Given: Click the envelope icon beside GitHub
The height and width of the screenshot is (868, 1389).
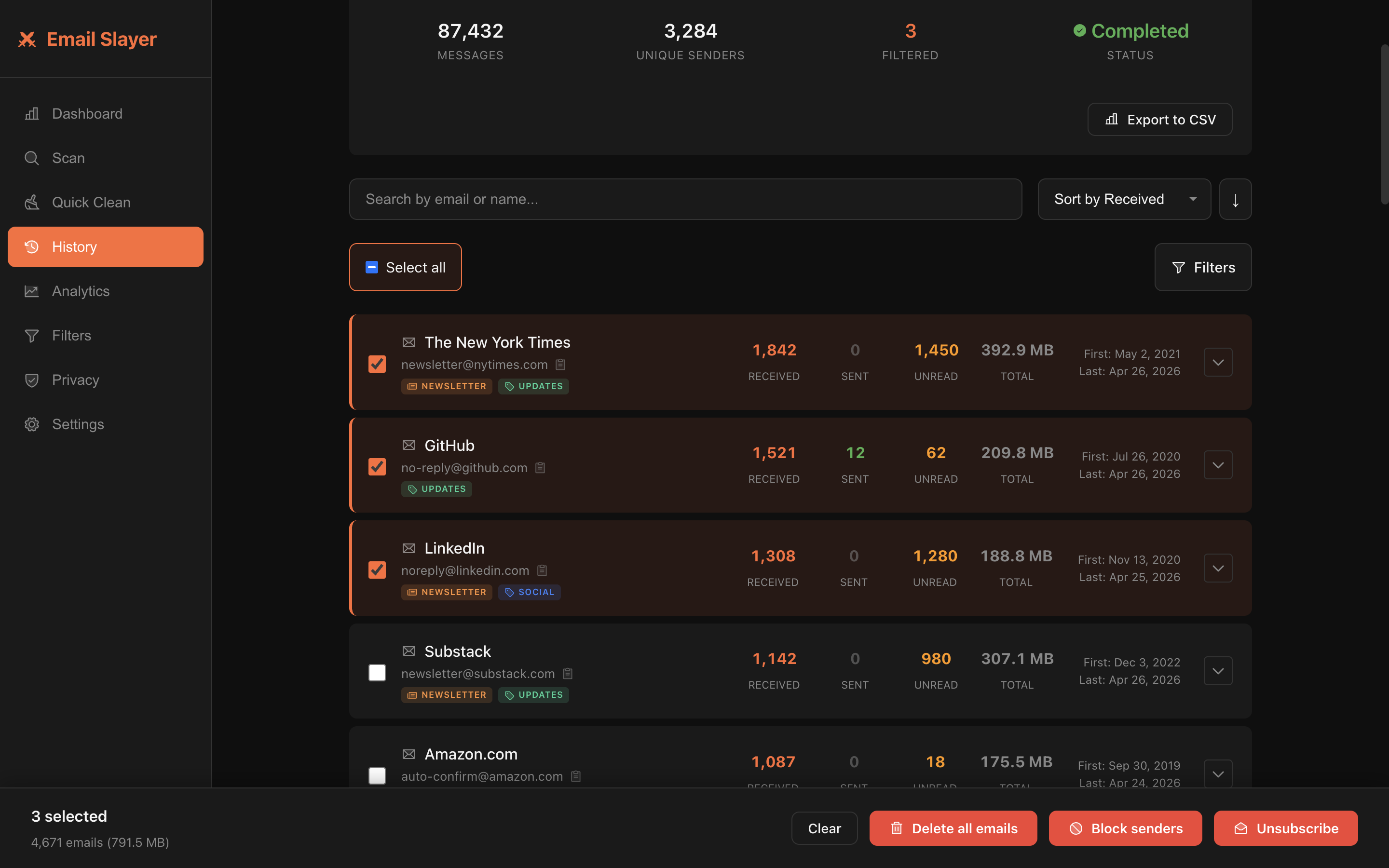Looking at the screenshot, I should coord(409,446).
